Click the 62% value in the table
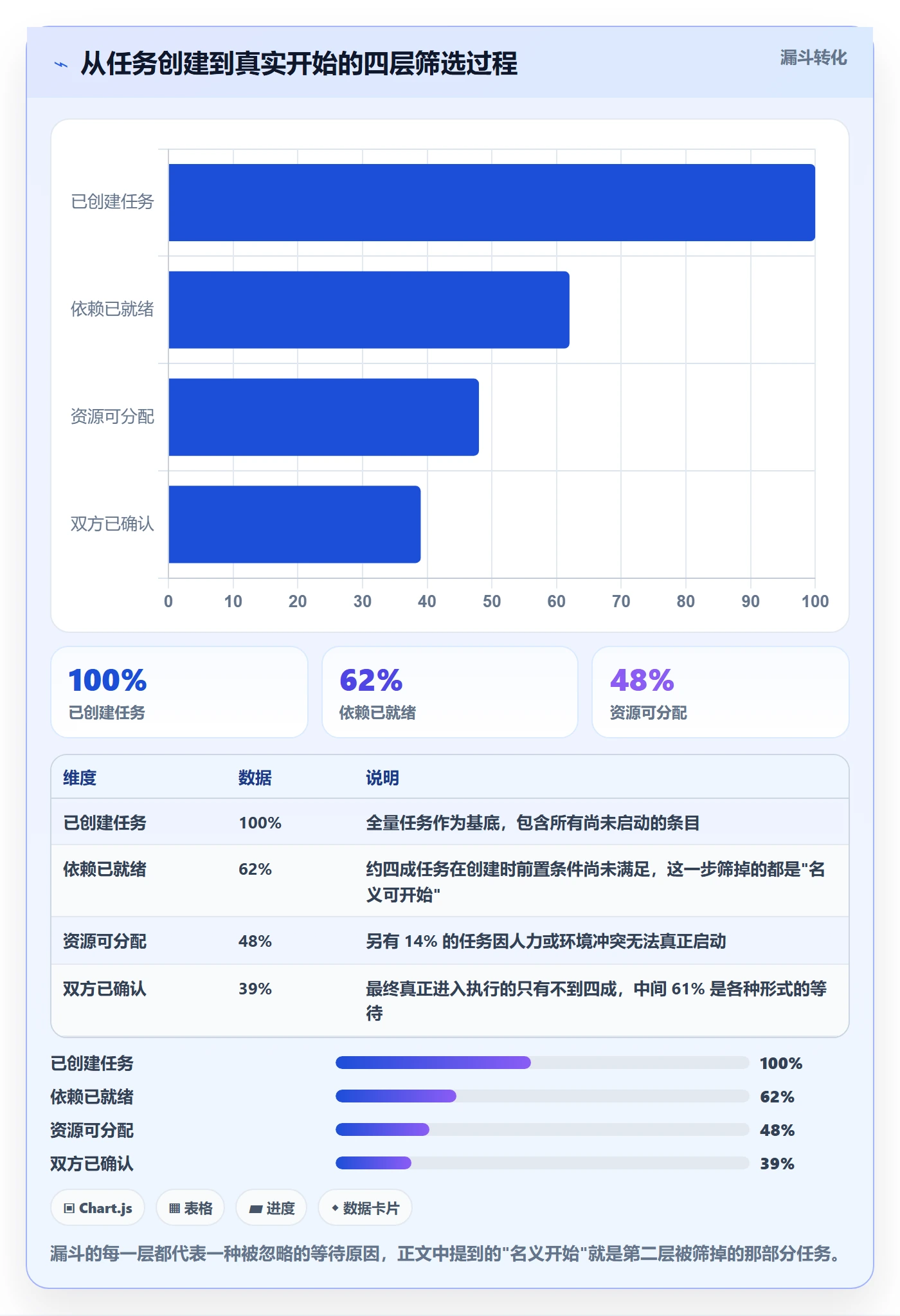 point(255,869)
